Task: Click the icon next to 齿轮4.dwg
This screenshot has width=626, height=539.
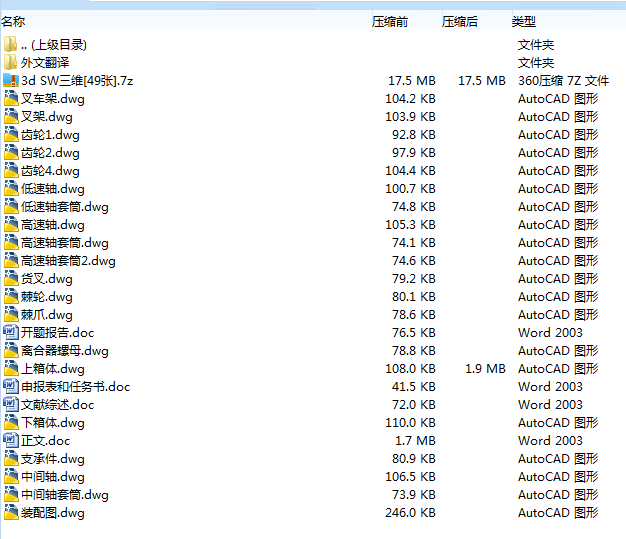Action: coord(11,170)
